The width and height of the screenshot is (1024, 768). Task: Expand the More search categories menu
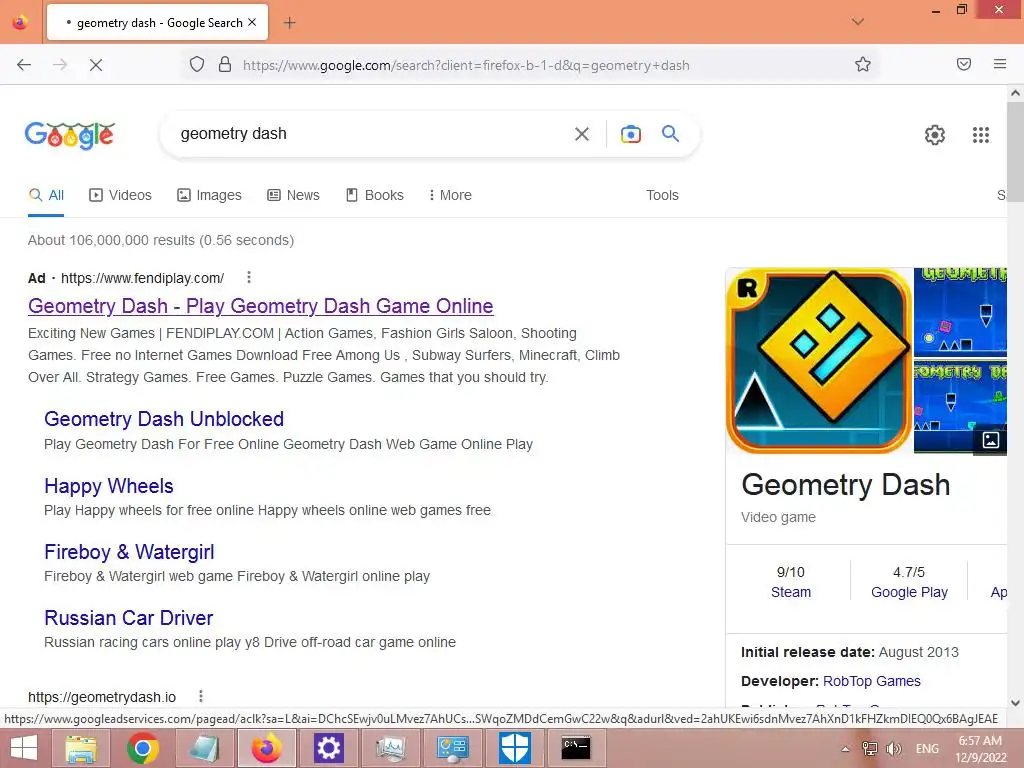point(450,195)
